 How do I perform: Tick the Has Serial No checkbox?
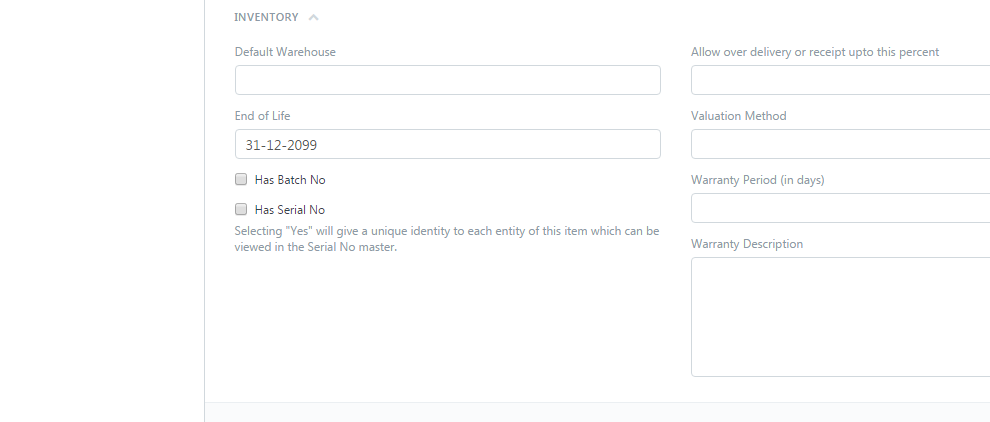coord(241,209)
